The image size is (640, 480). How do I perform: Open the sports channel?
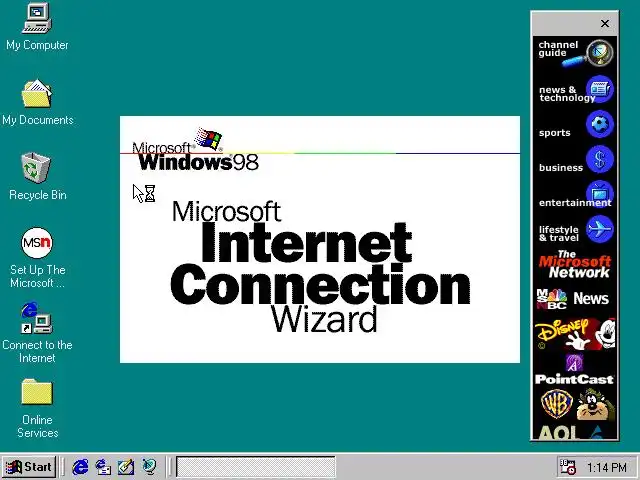tap(575, 126)
